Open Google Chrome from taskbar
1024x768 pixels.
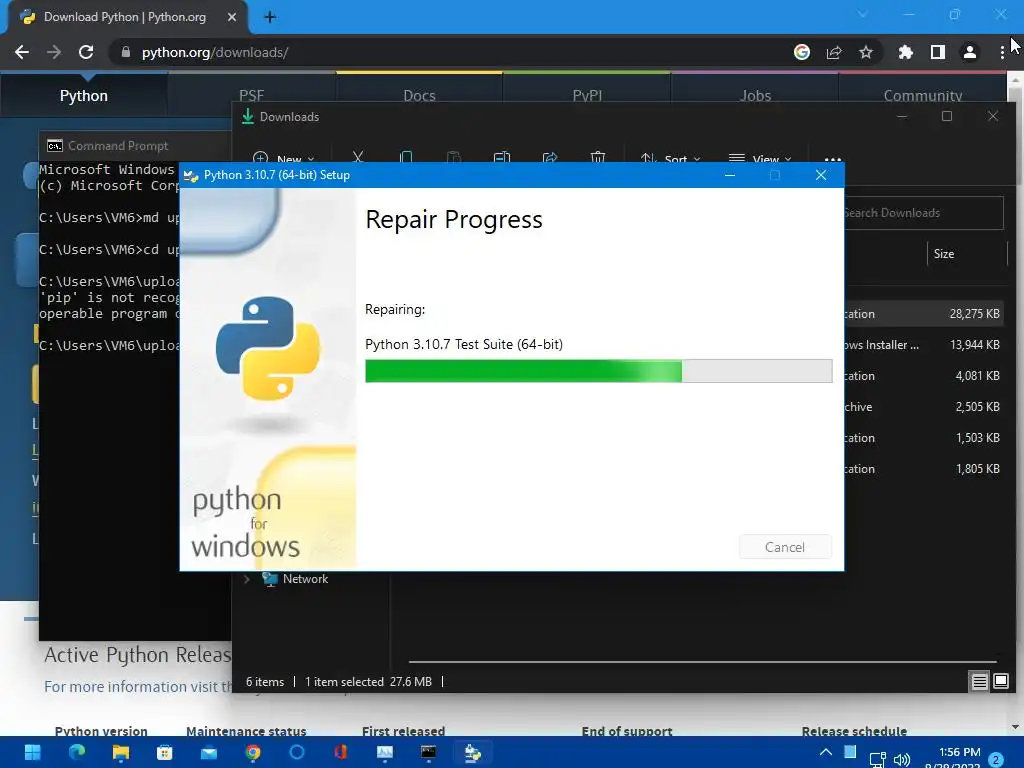pos(253,752)
